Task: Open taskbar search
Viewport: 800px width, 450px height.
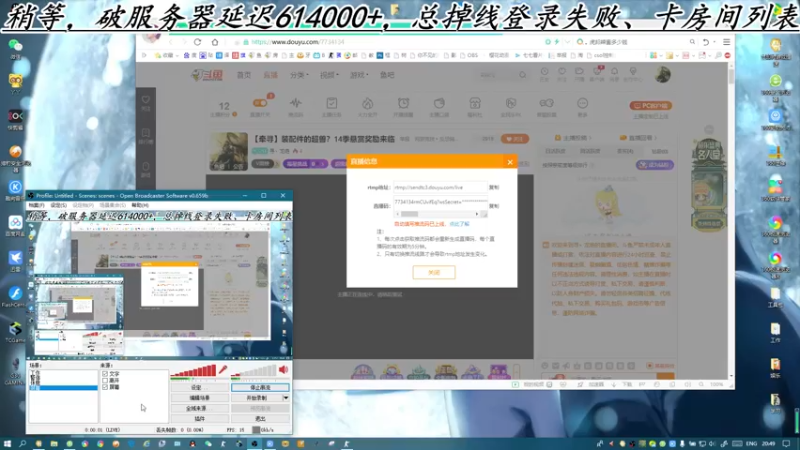Action: click(22, 444)
